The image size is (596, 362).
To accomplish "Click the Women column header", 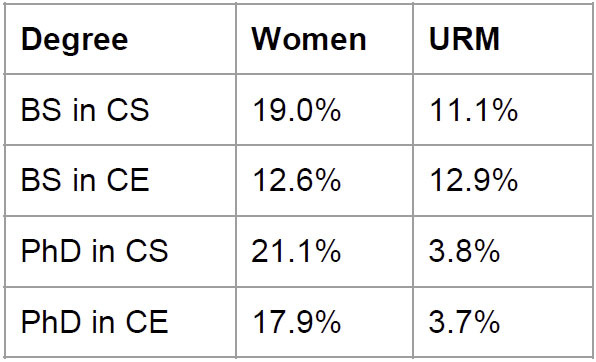I will click(309, 39).
